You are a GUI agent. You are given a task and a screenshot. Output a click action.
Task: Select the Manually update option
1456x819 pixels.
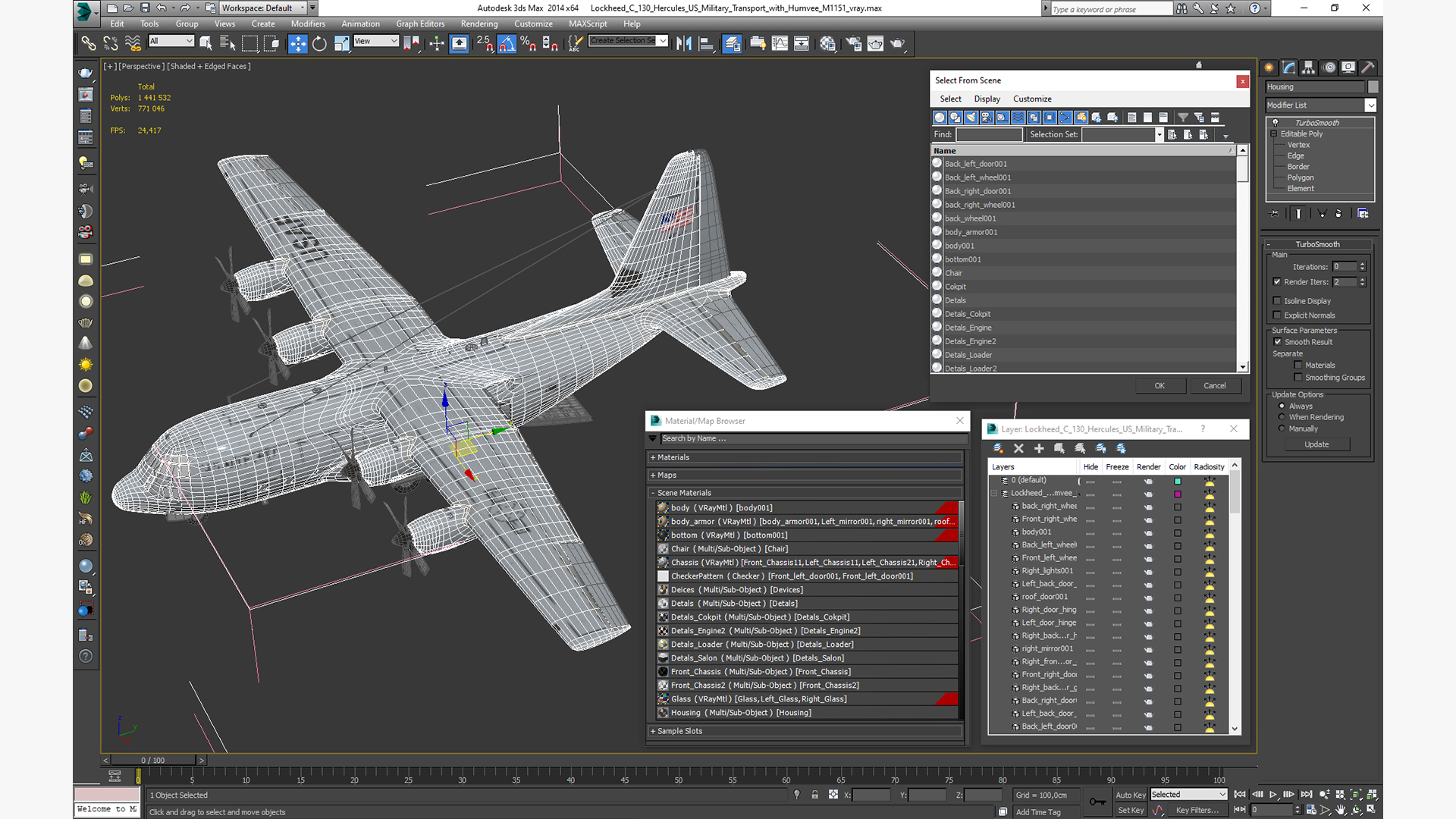coord(1282,428)
